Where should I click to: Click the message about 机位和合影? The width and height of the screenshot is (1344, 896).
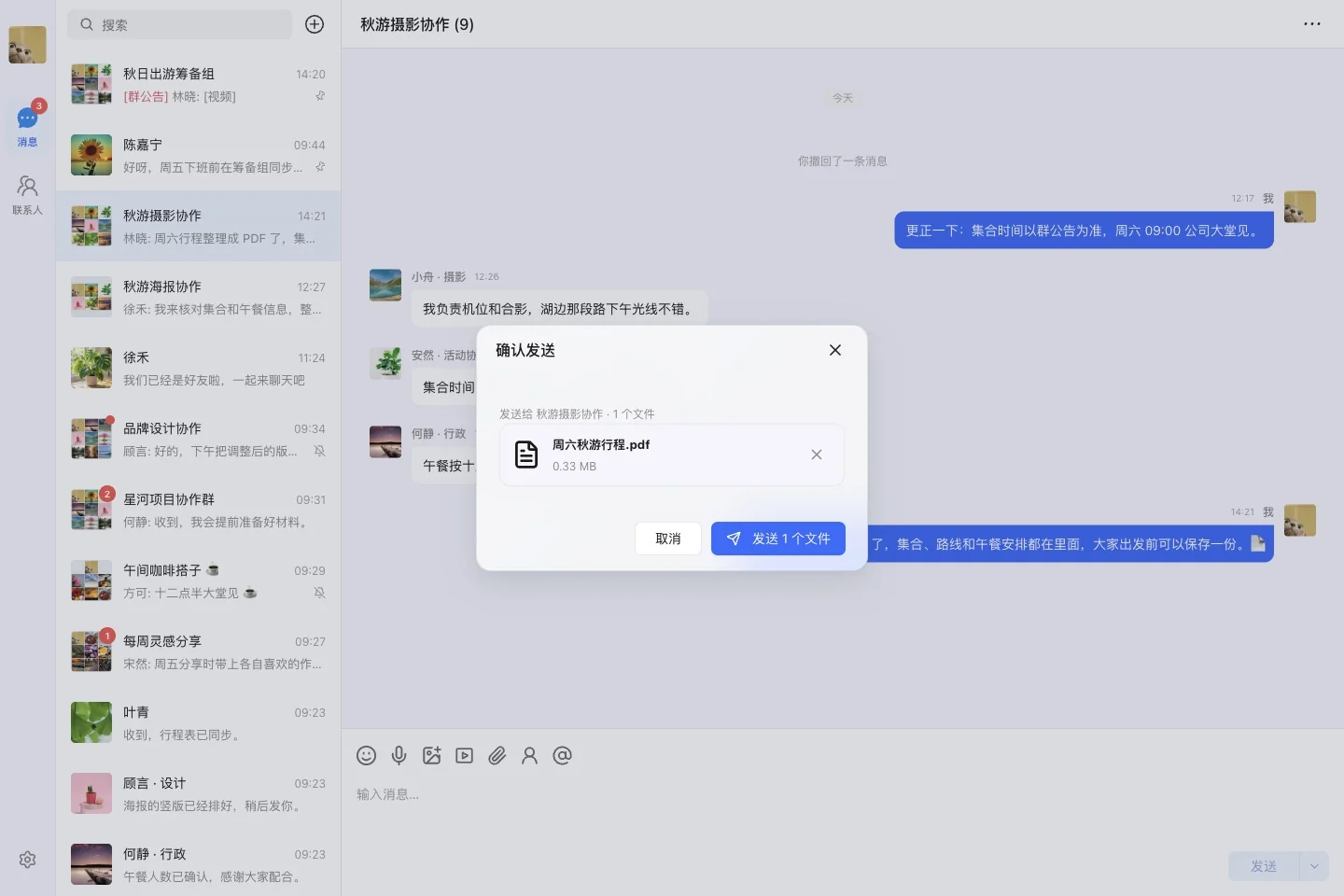pos(559,308)
